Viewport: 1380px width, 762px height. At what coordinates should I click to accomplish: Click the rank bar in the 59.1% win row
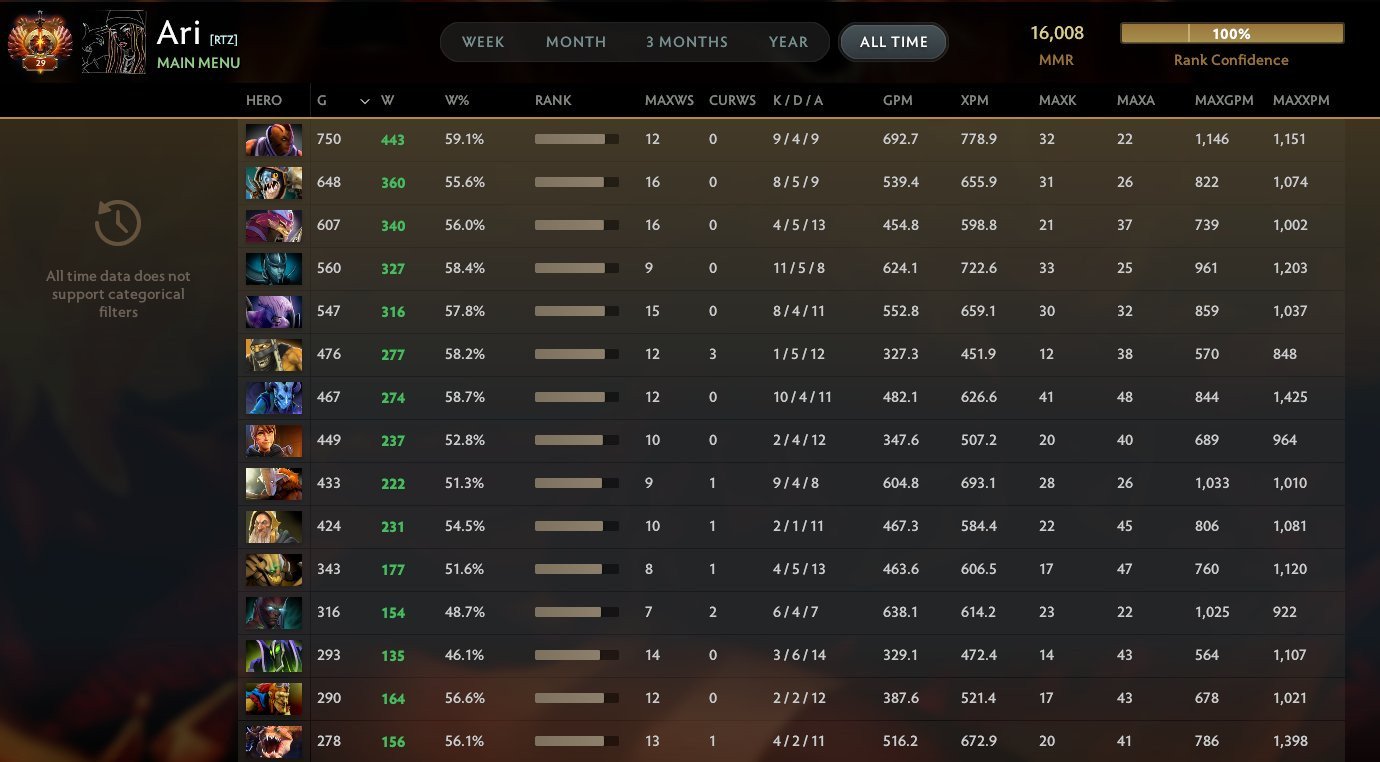(577, 139)
